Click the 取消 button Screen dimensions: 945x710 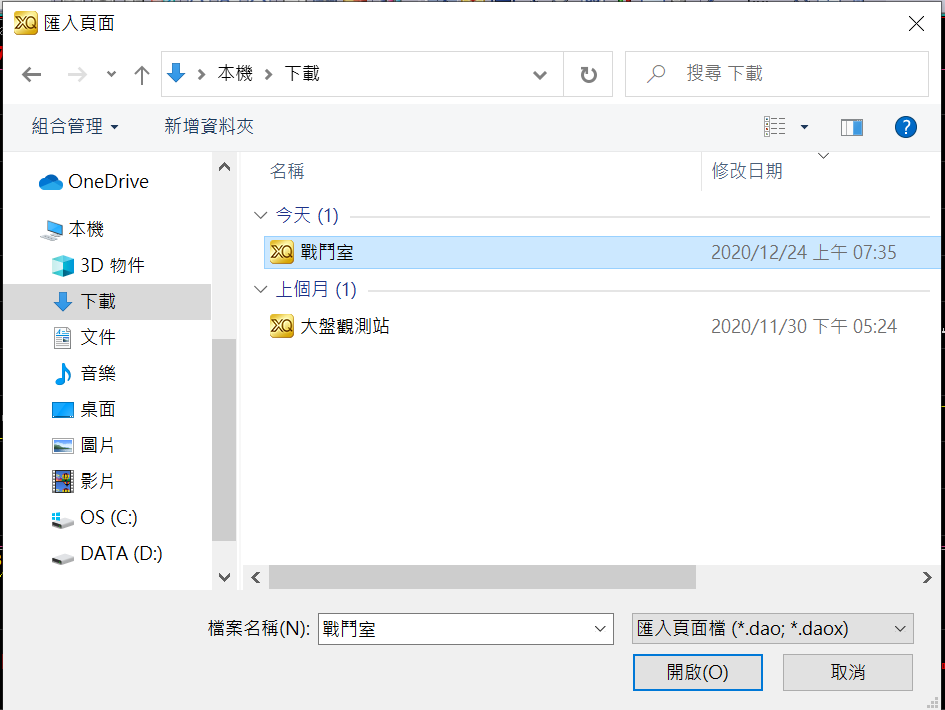[848, 672]
